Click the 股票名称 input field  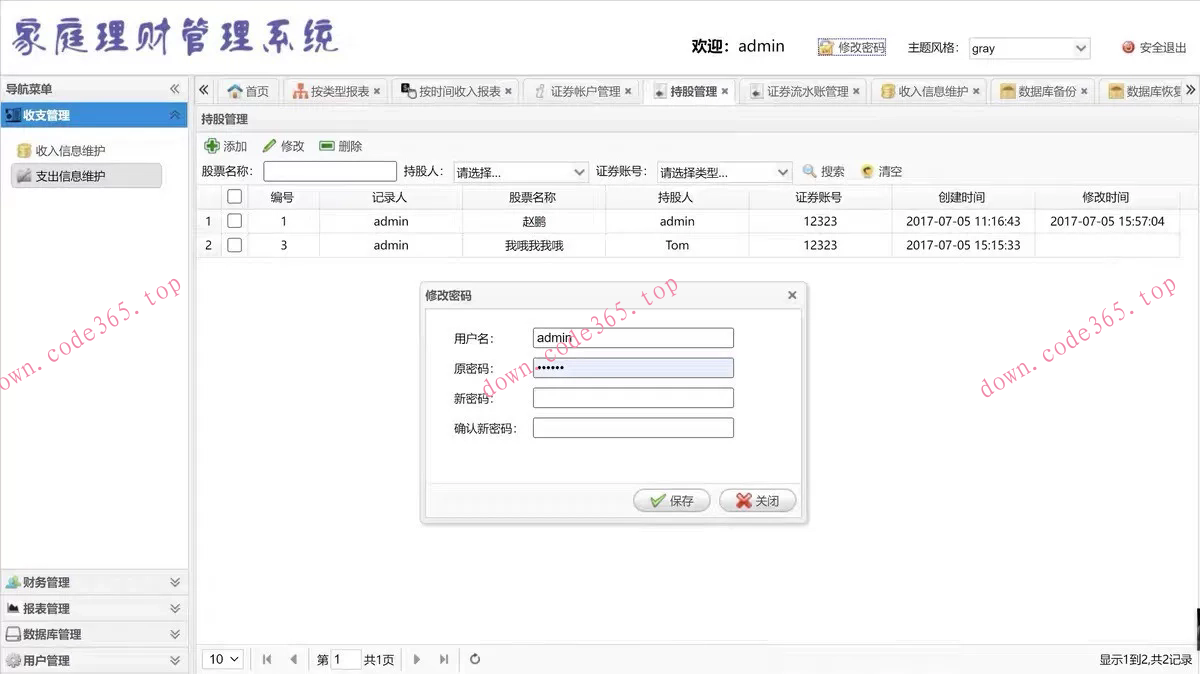(x=329, y=170)
